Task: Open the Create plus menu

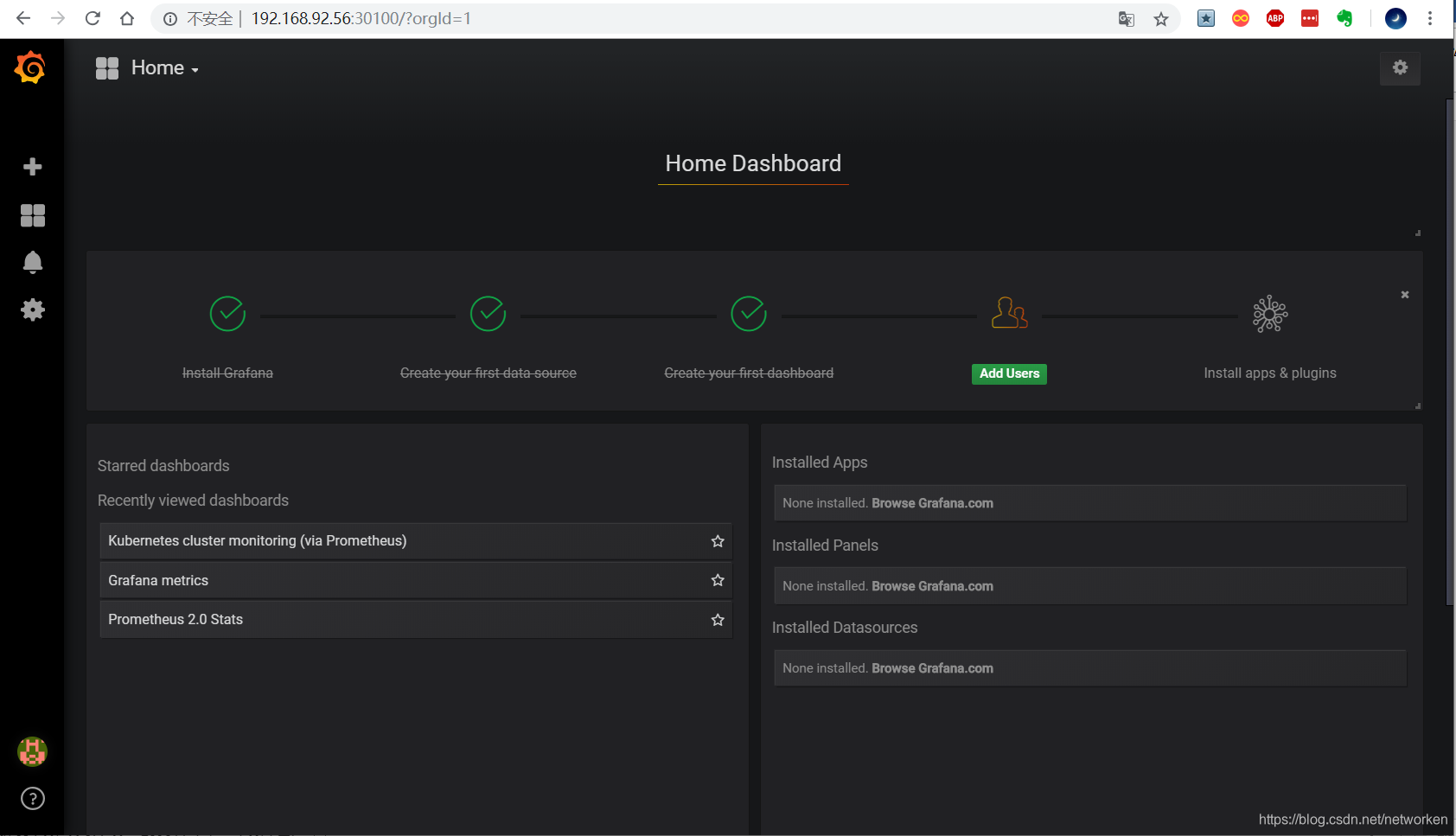Action: [x=32, y=167]
